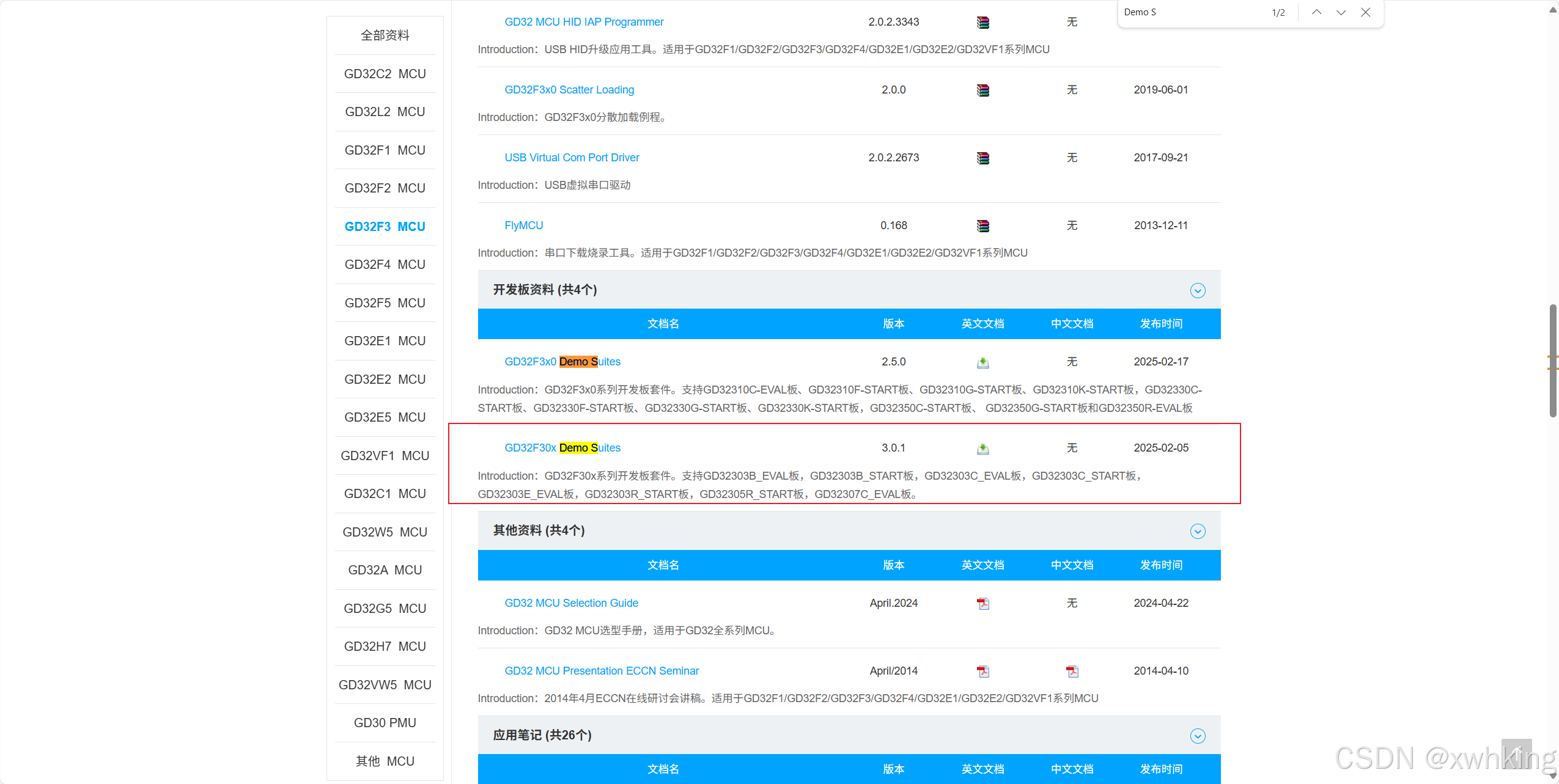Click the GD32F3x0 Scatter Loading RAR icon
This screenshot has height=784, width=1559.
coord(982,90)
